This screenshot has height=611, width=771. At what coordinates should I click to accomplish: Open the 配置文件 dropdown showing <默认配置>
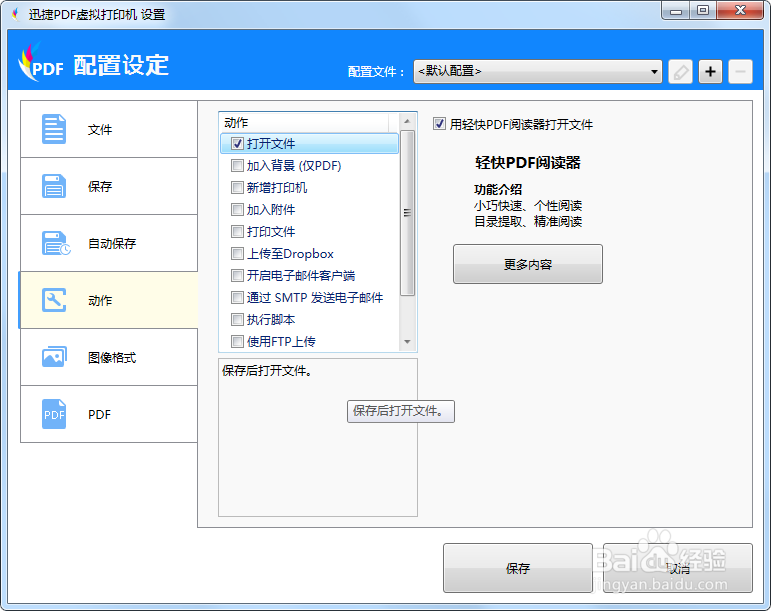coord(537,71)
